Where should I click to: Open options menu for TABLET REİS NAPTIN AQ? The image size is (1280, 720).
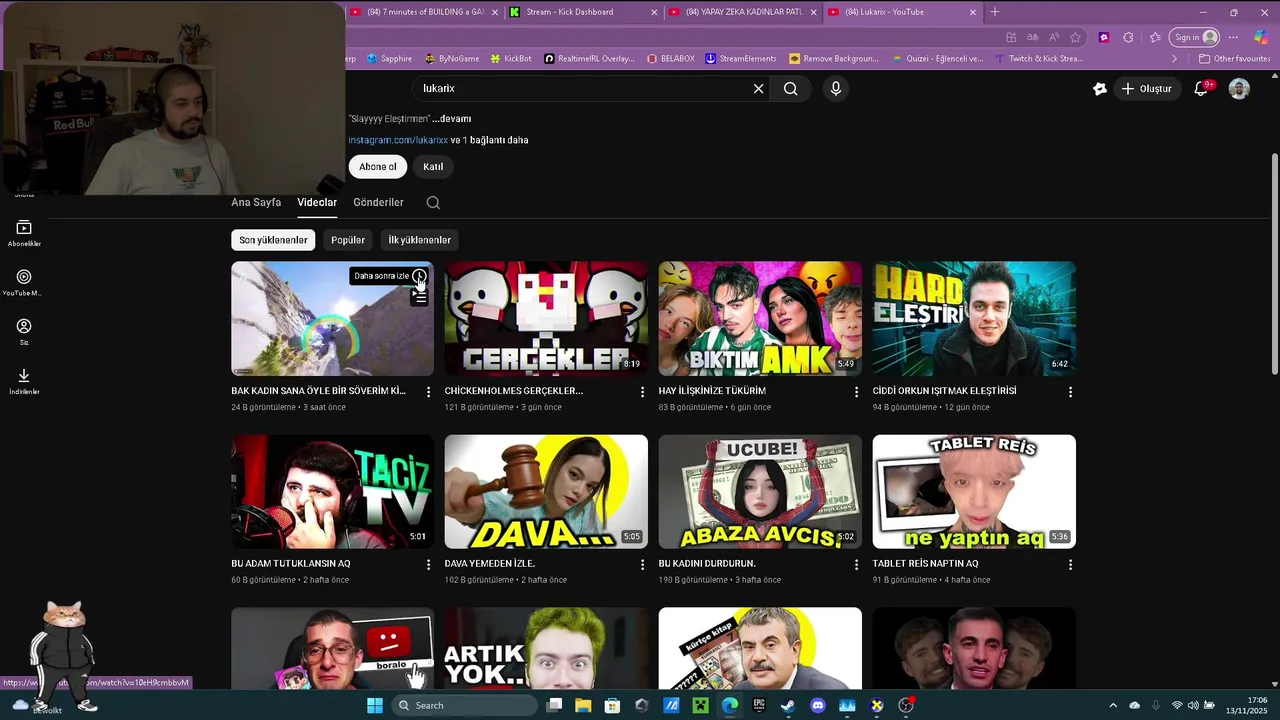1070,565
